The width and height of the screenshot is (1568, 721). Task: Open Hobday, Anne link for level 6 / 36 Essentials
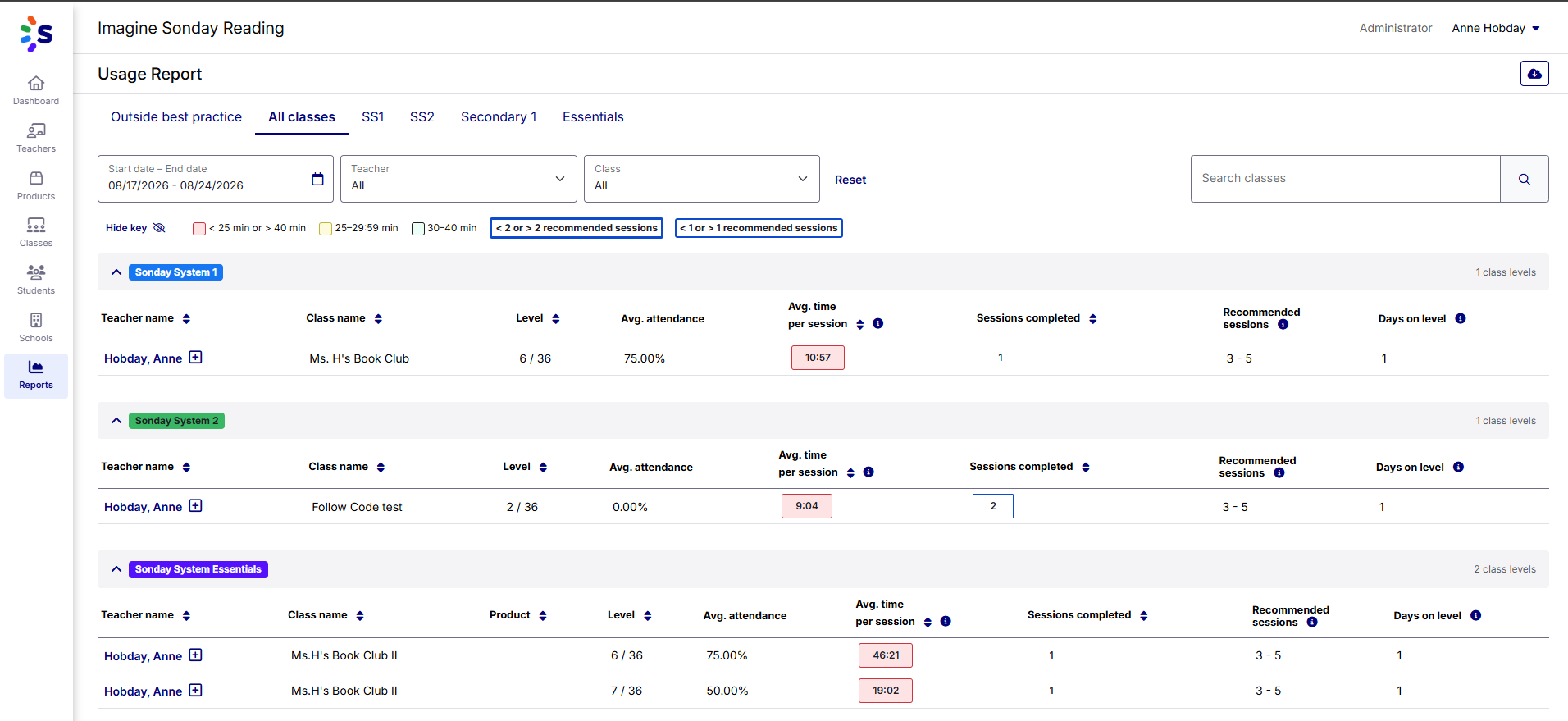[143, 656]
